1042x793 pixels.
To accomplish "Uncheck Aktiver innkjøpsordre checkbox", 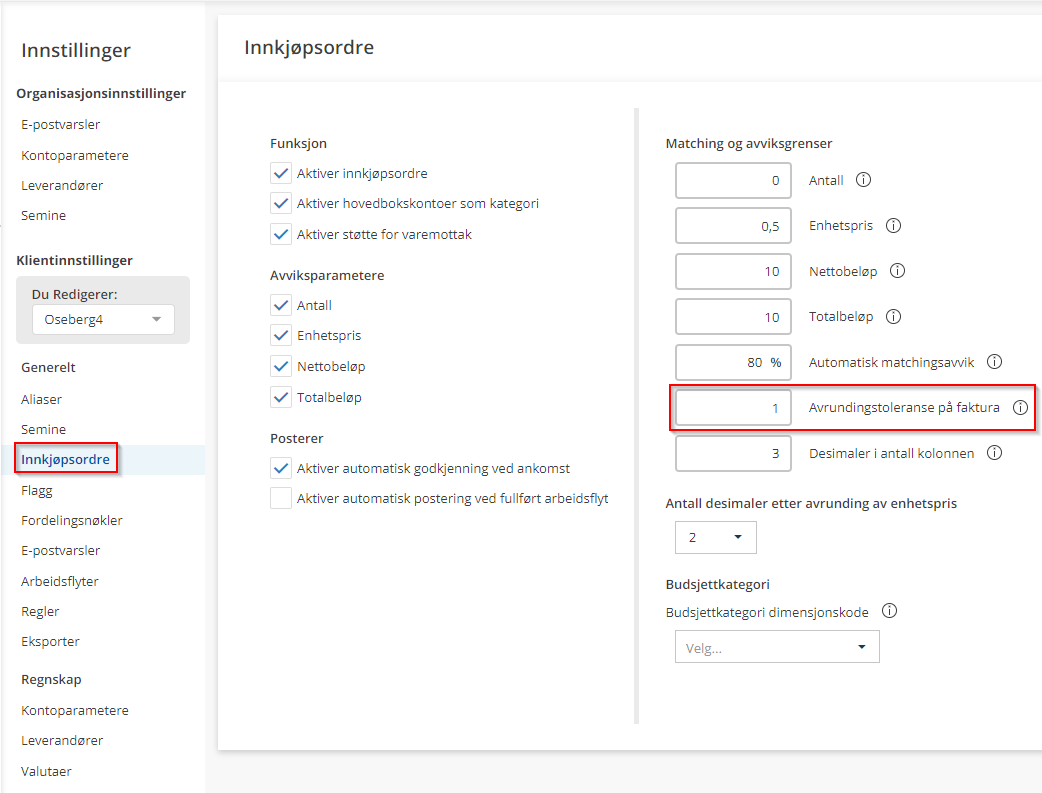I will coord(281,173).
